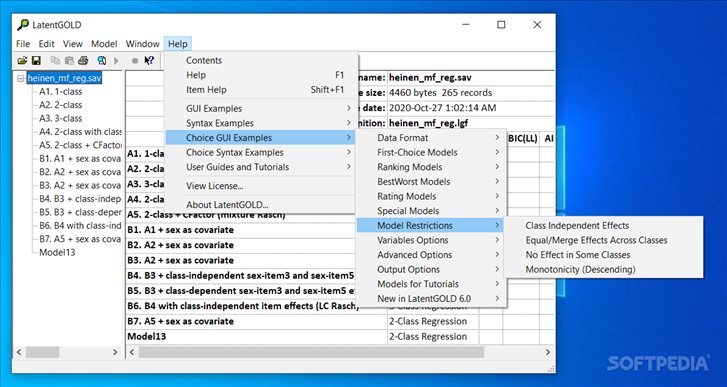Open the Model menu

(104, 44)
